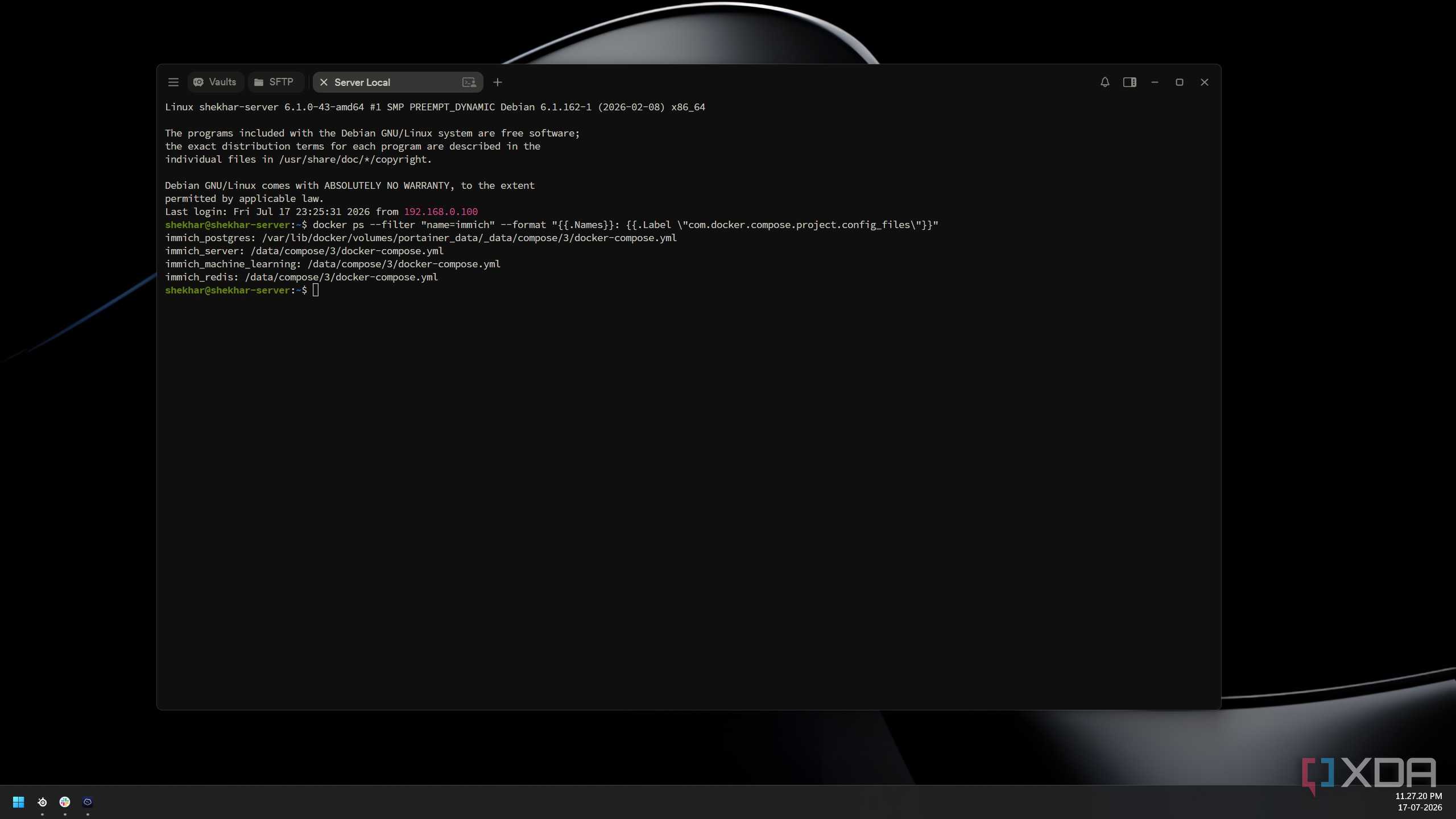The image size is (1456, 819).
Task: Click the terminal session icon in the Server Local tab
Action: click(x=469, y=82)
